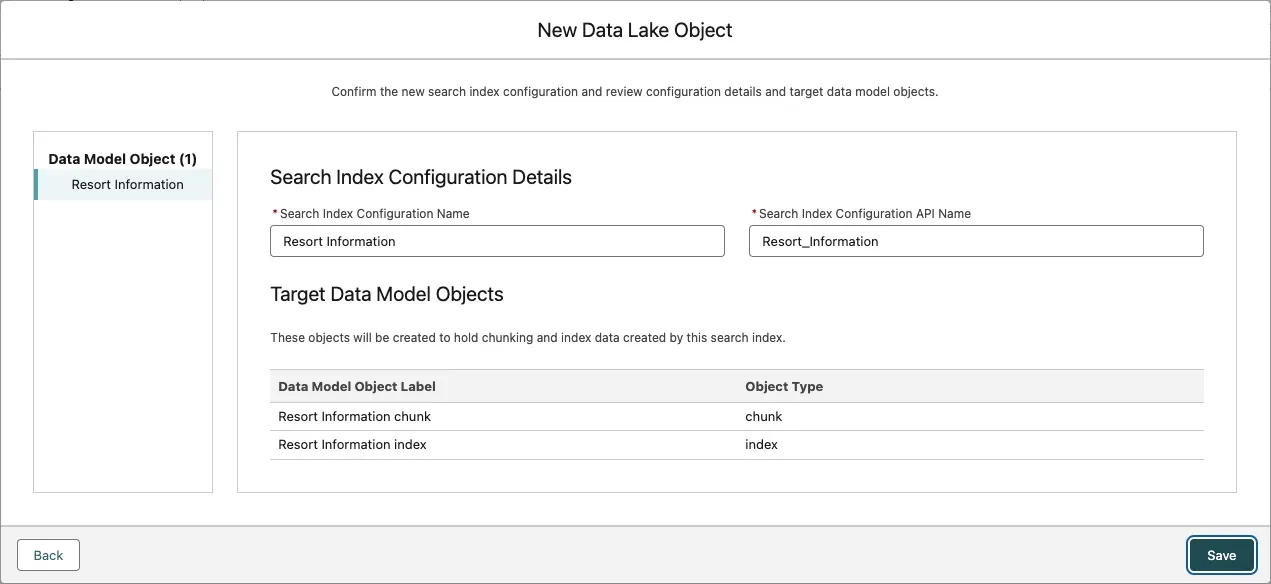This screenshot has width=1271, height=584.
Task: Click the confirm search index instruction text
Action: [x=635, y=92]
